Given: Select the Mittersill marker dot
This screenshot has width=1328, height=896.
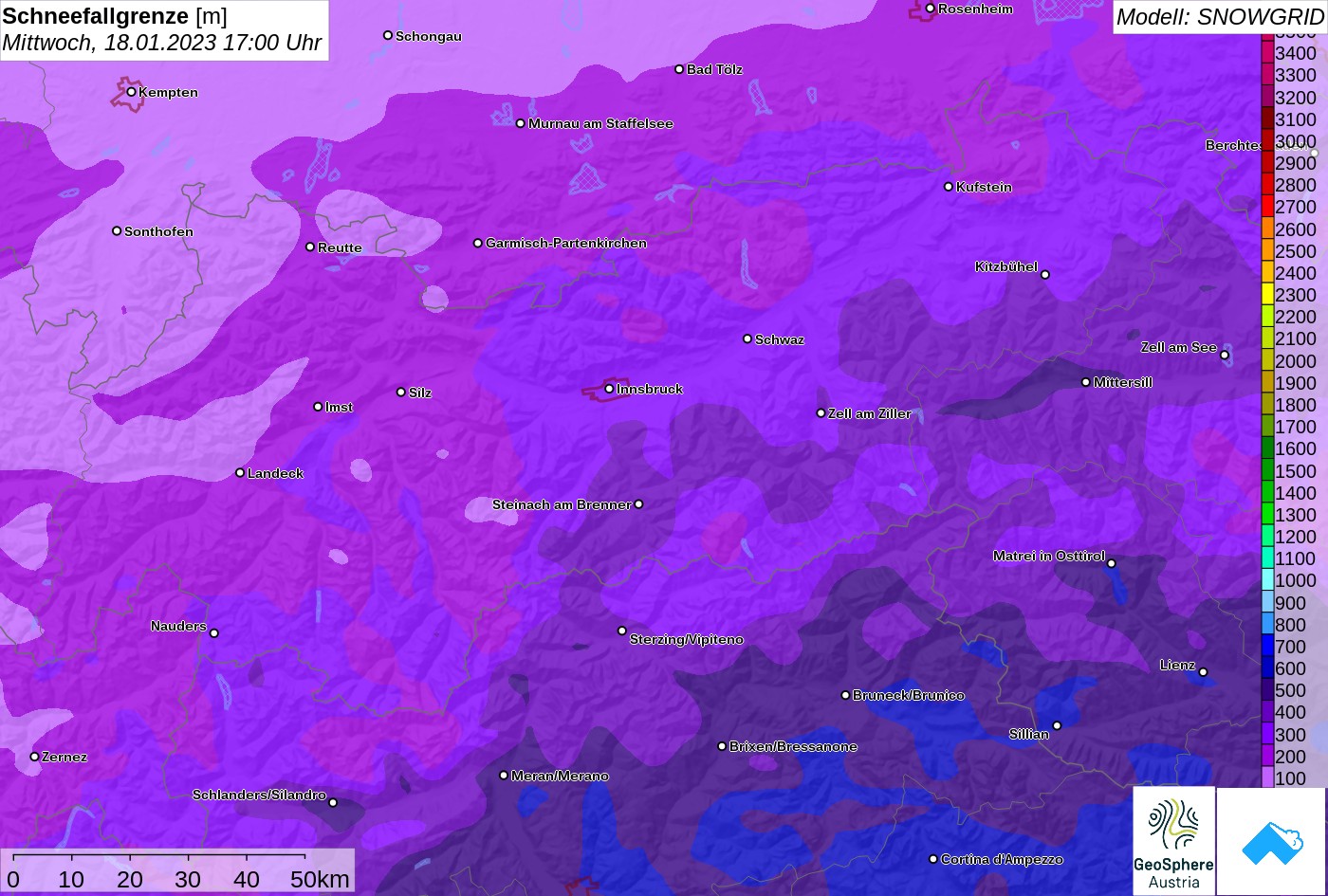Looking at the screenshot, I should point(1086,382).
